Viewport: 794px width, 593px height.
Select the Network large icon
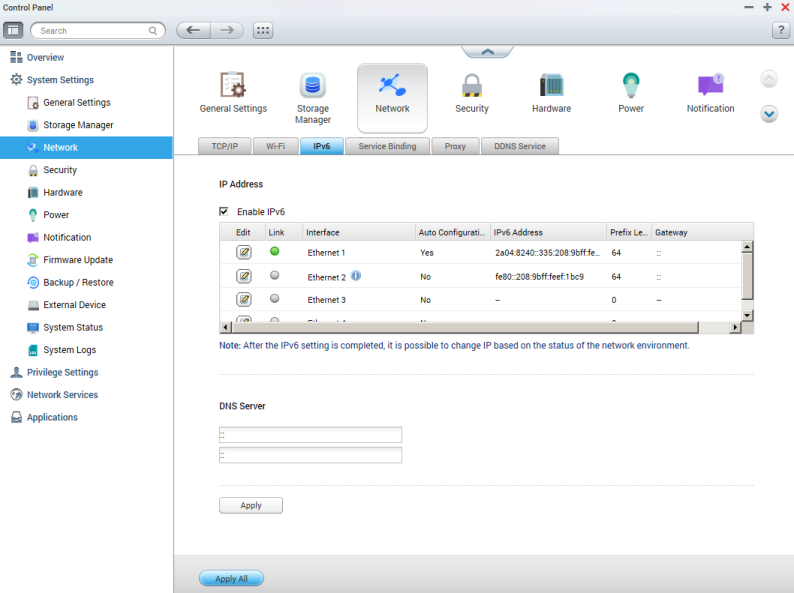tap(392, 97)
